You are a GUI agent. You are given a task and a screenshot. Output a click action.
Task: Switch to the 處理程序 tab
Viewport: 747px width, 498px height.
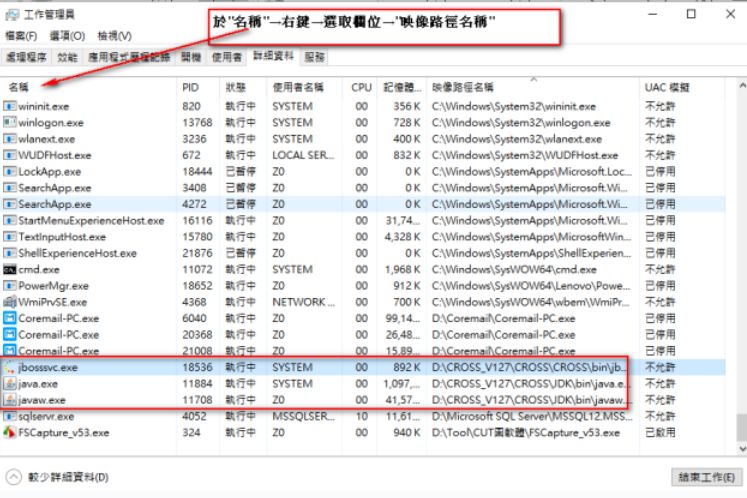[x=26, y=57]
